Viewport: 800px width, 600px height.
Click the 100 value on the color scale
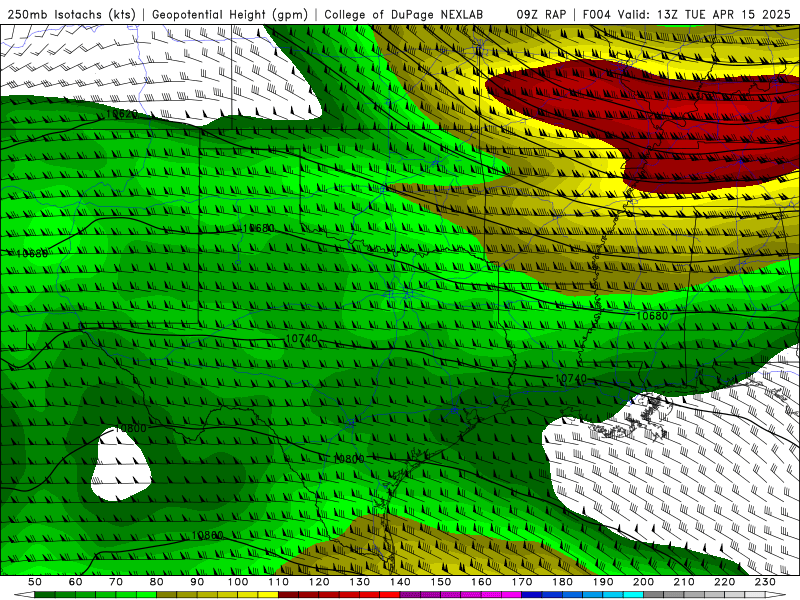point(238,582)
